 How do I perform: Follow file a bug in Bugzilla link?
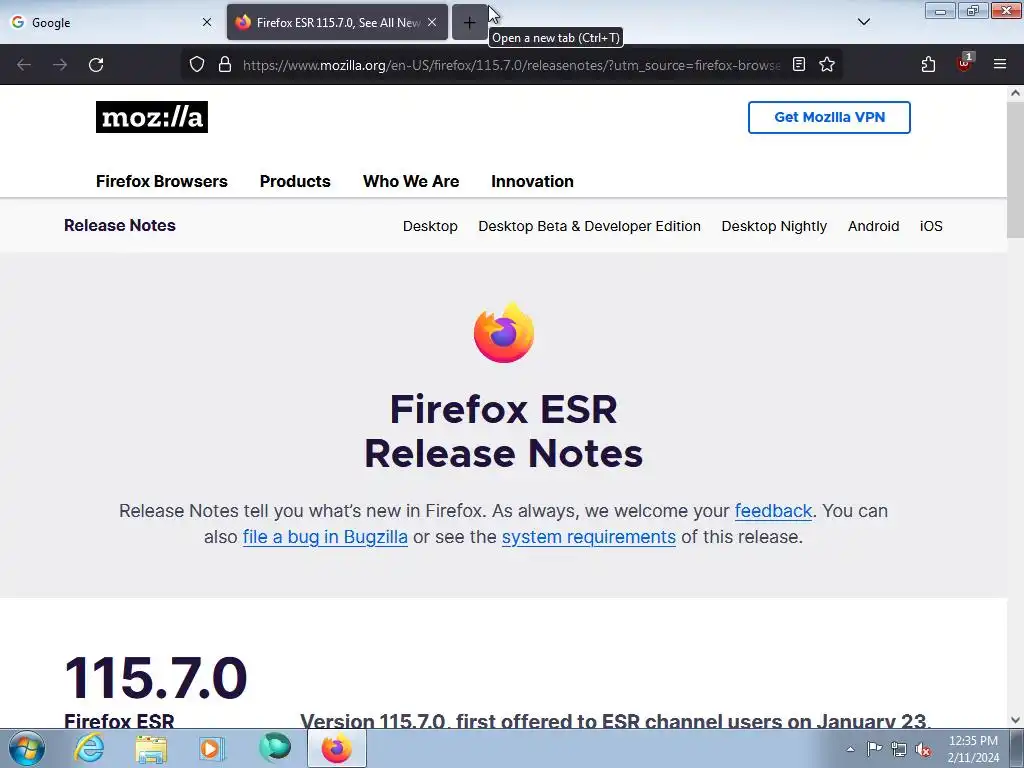(325, 537)
